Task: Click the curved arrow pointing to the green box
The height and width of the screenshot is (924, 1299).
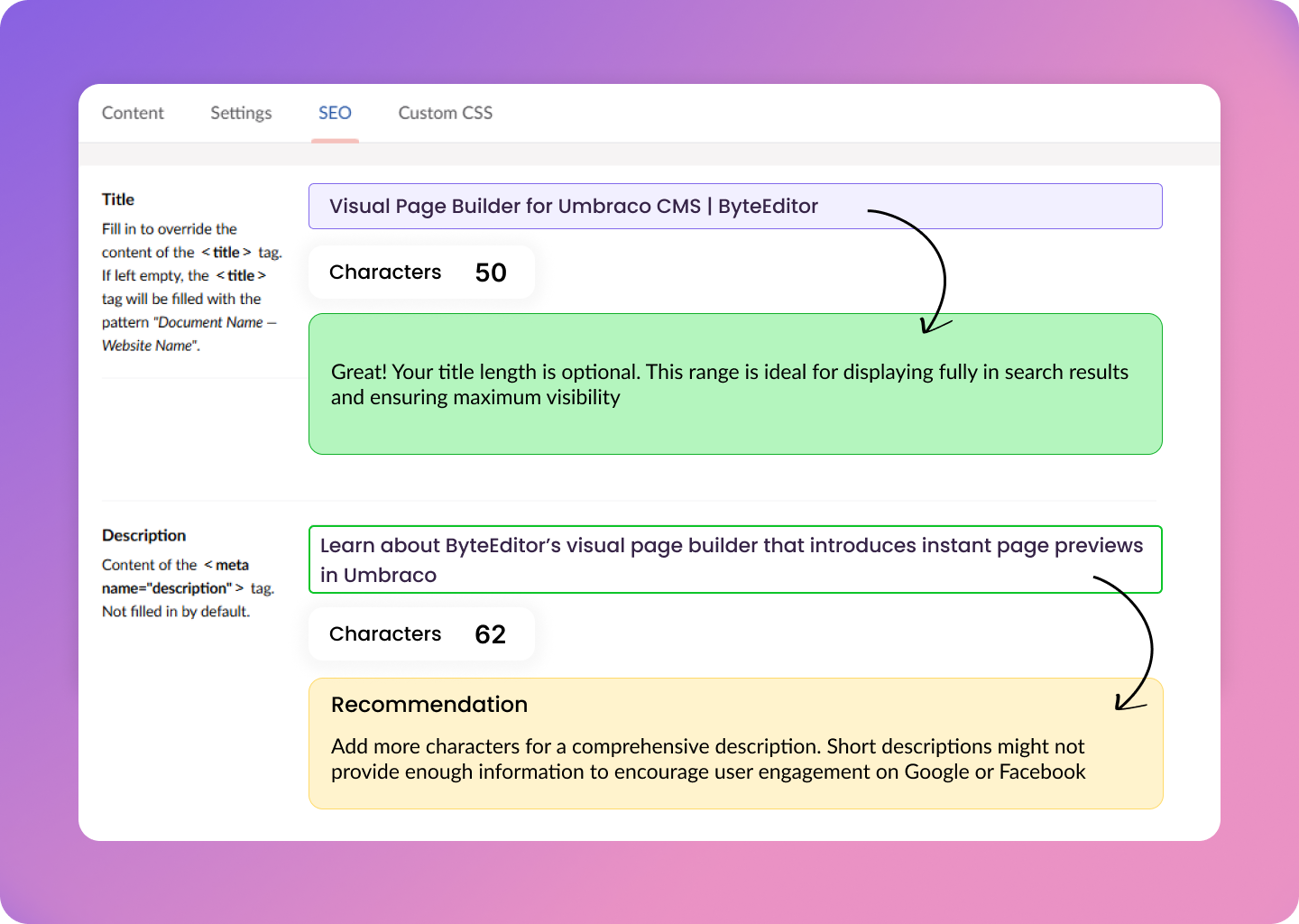Action: coord(939,270)
